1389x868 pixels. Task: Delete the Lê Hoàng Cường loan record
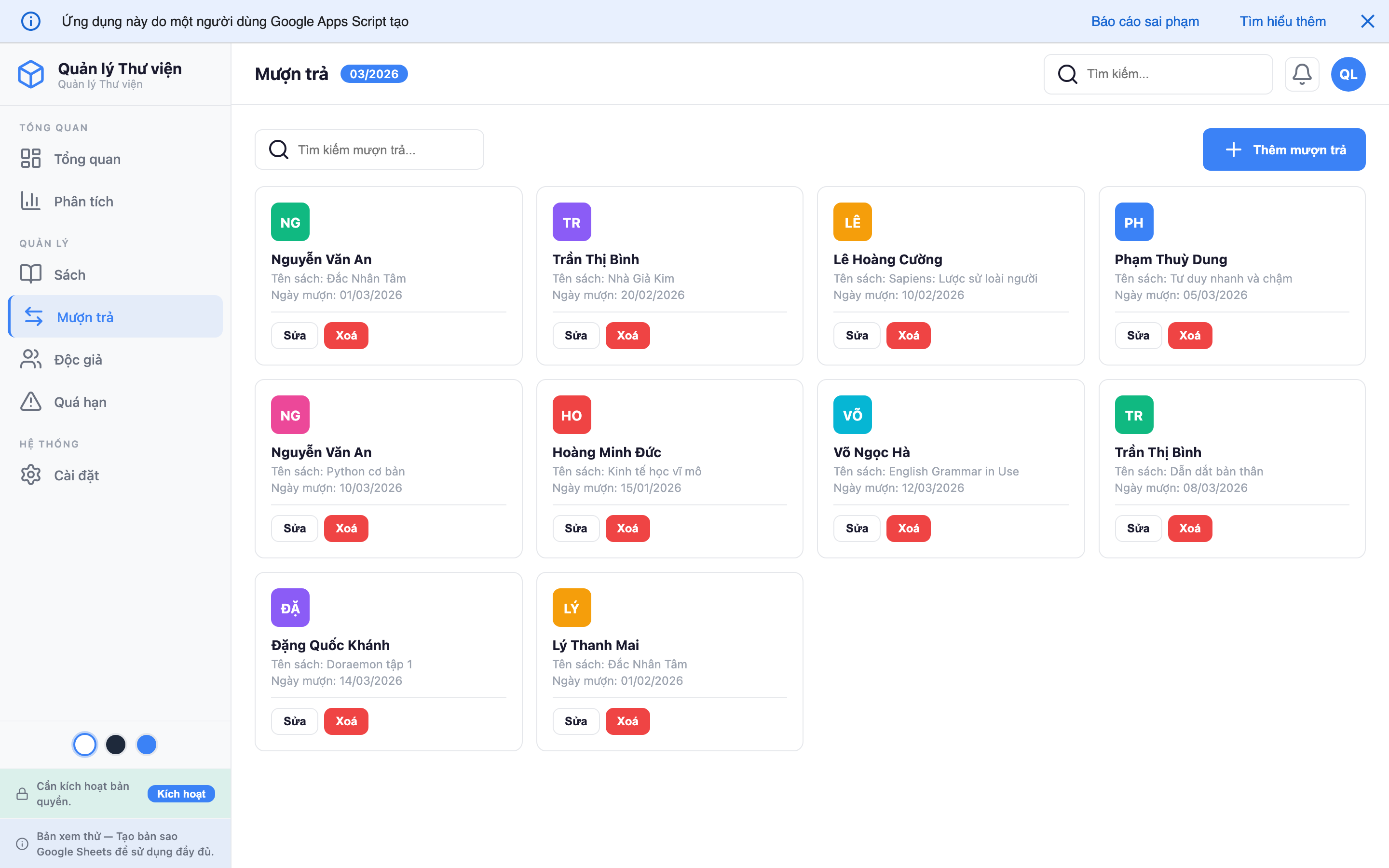click(x=908, y=335)
